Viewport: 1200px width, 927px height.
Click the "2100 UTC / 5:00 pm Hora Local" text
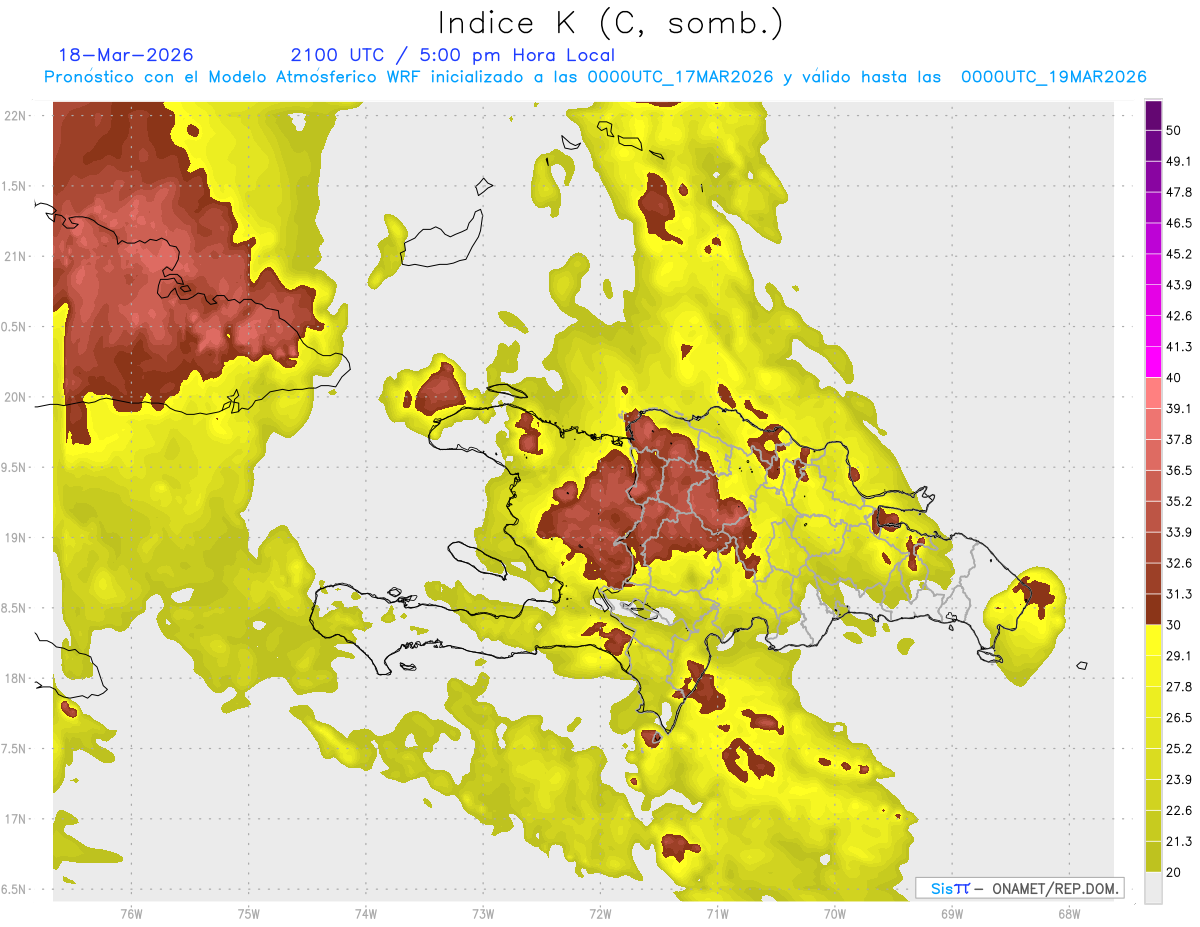point(453,55)
